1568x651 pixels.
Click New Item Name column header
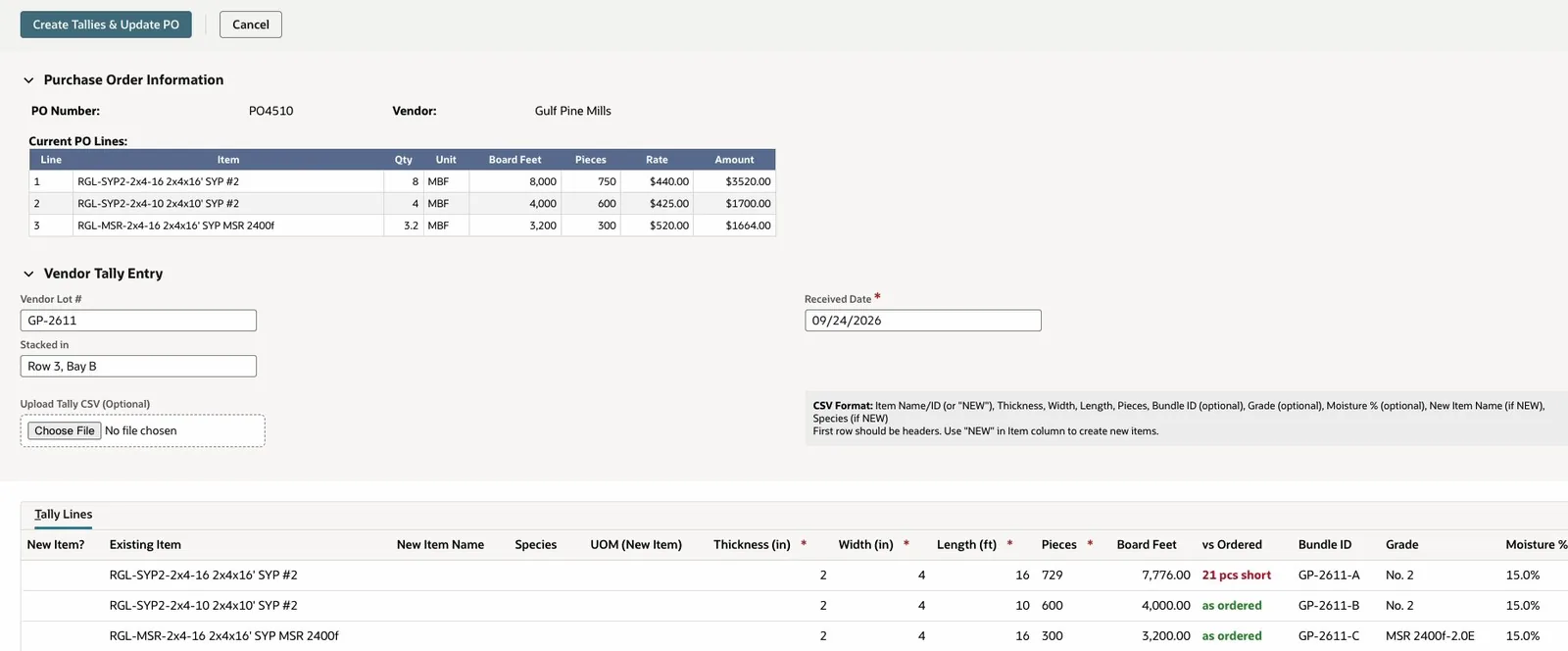[x=440, y=545]
